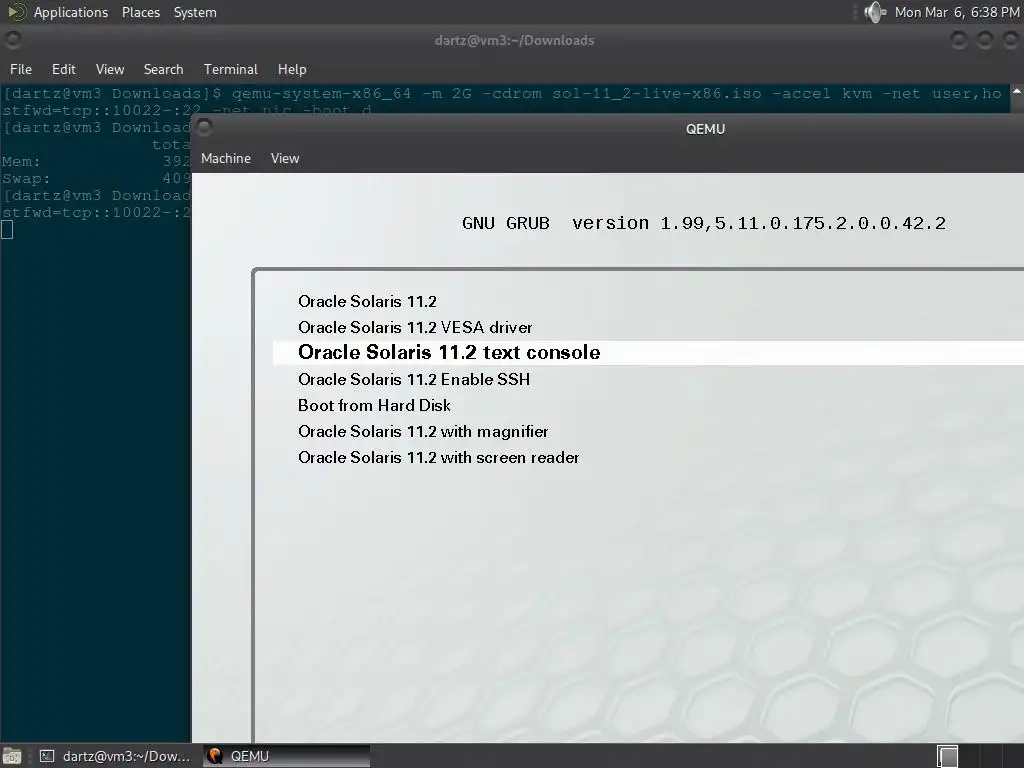1024x768 pixels.
Task: Open the terminal Help menu
Action: 292,69
